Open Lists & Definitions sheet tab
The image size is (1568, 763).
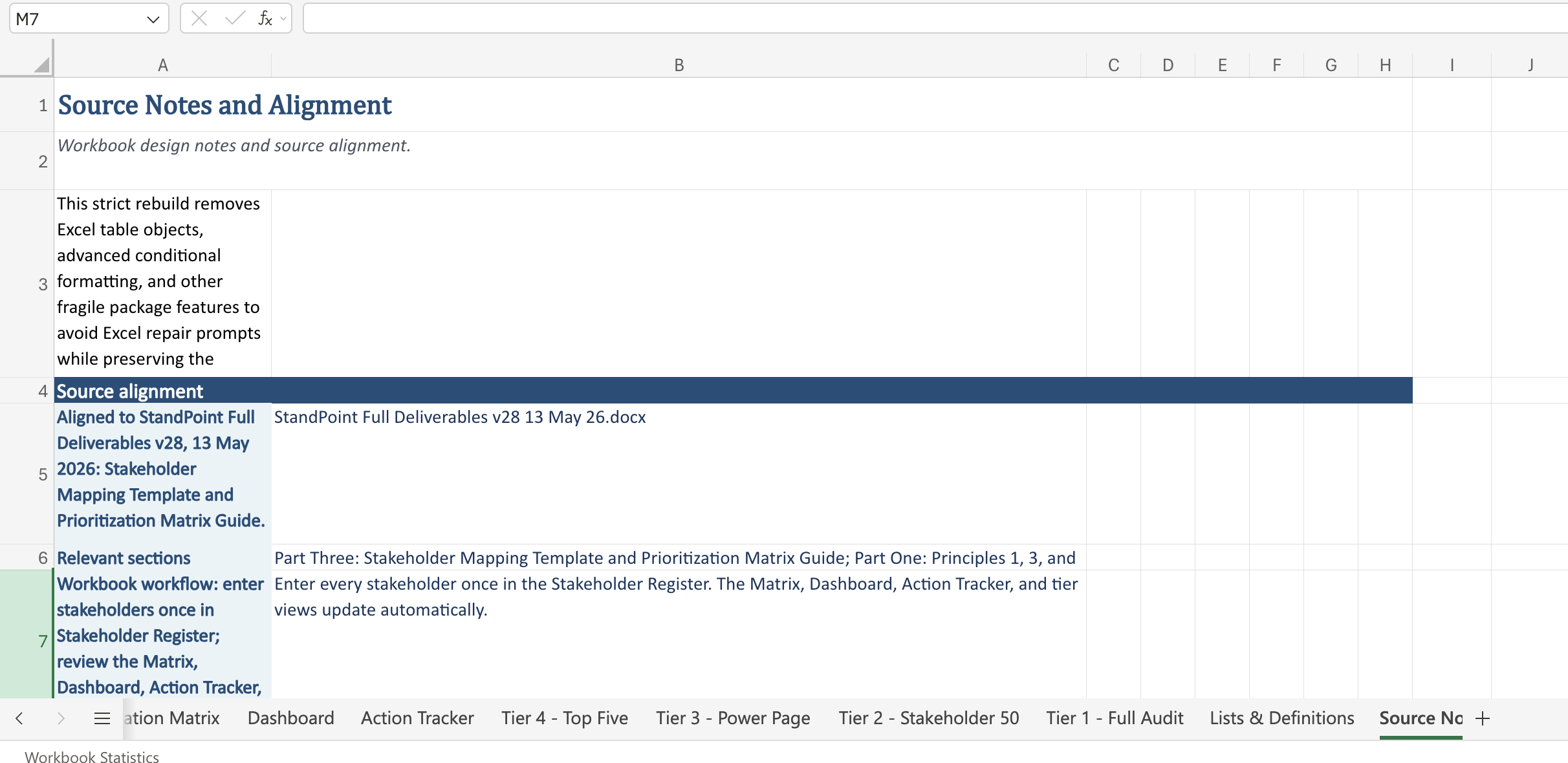click(x=1282, y=718)
